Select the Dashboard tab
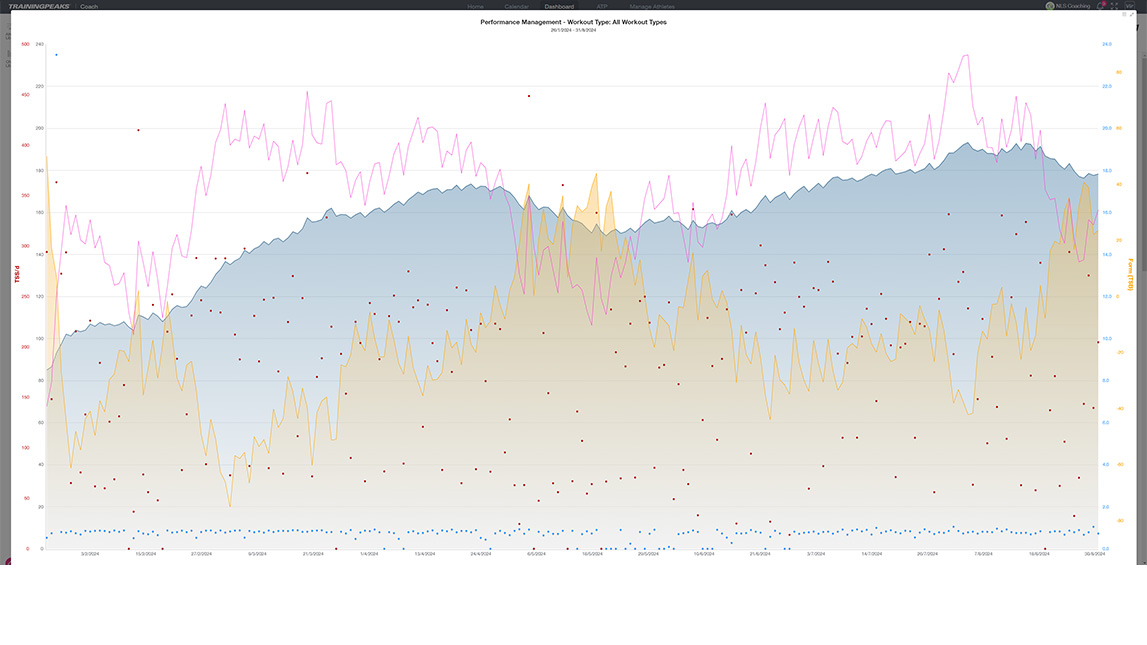 tap(559, 6)
